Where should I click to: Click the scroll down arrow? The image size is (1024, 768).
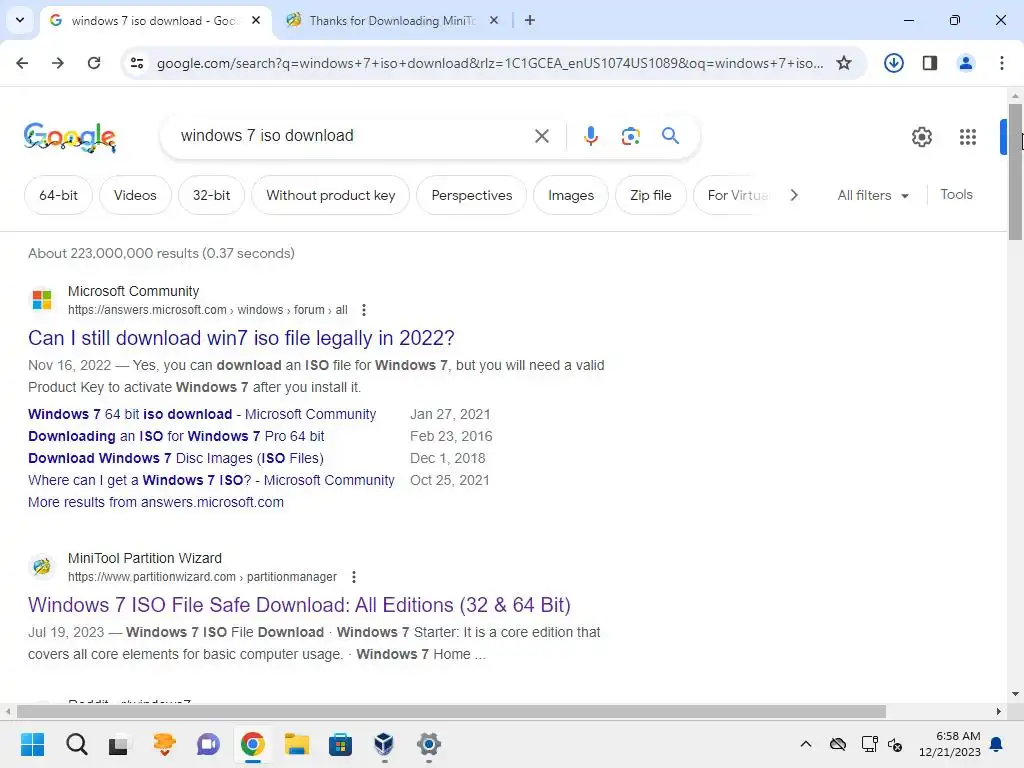pos(1015,694)
